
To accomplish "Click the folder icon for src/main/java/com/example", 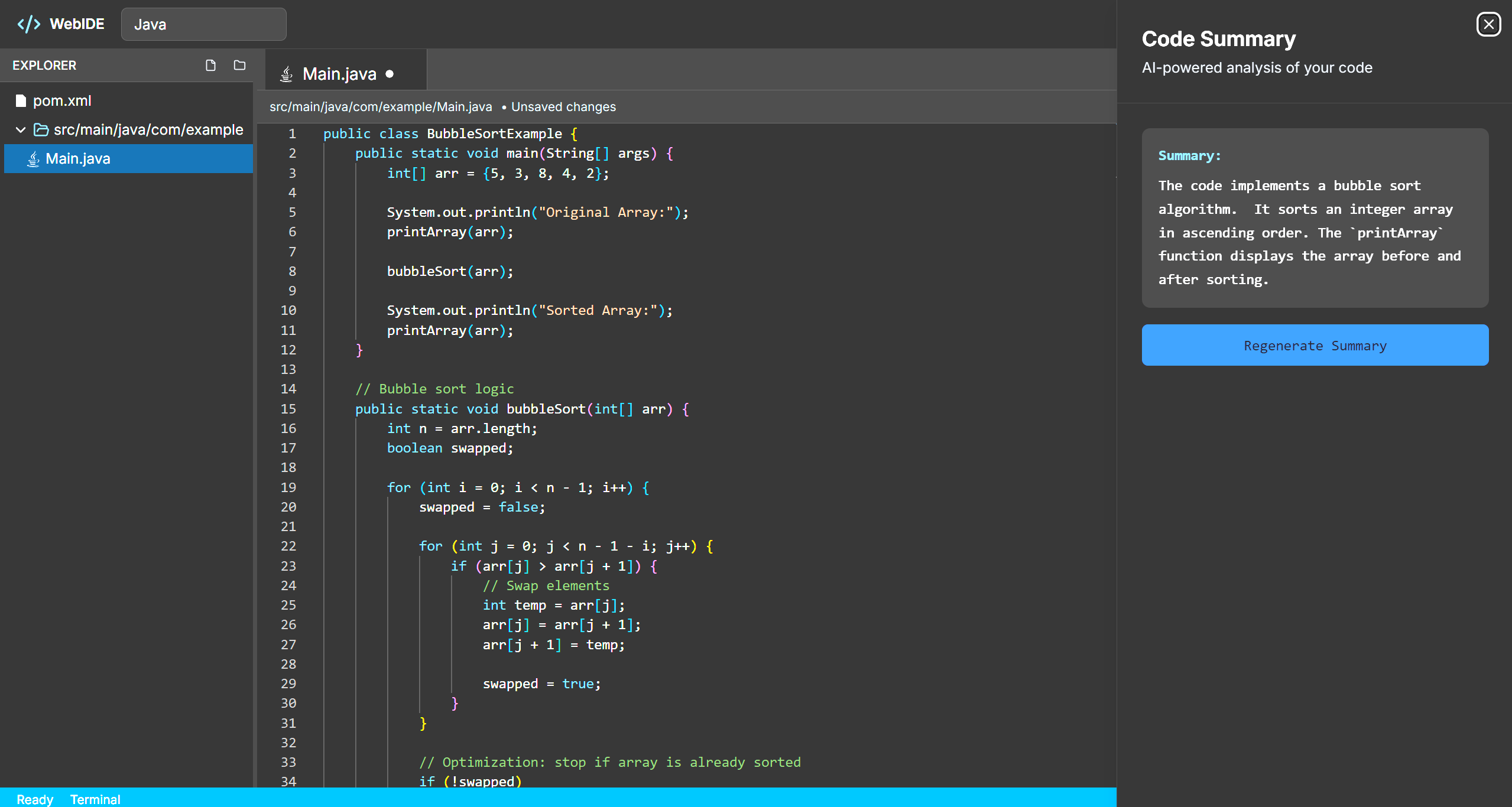I will tap(41, 130).
